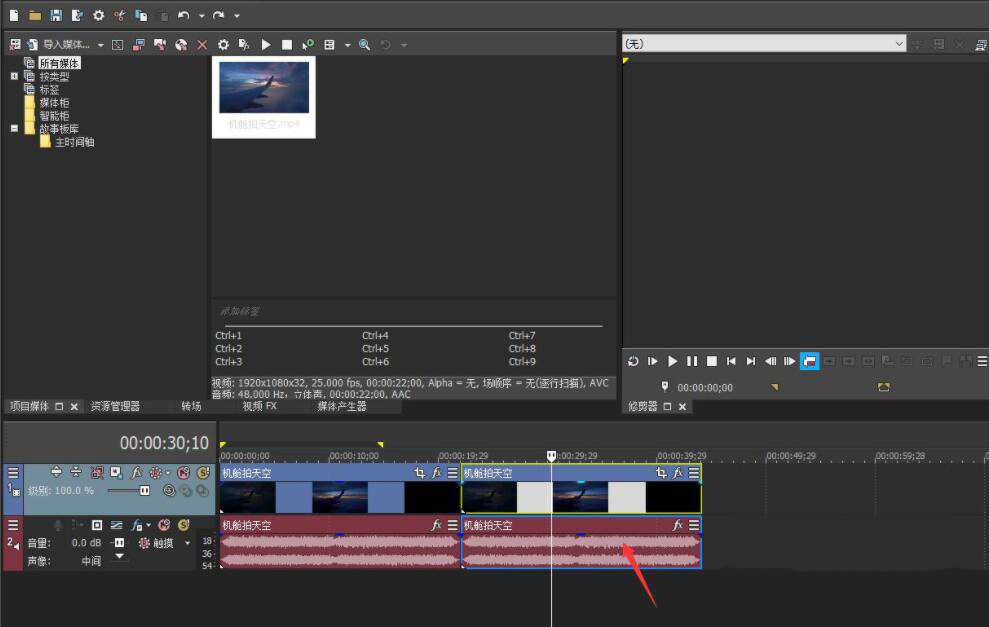
Task: Expand the 按类型 tree node
Action: pos(14,76)
